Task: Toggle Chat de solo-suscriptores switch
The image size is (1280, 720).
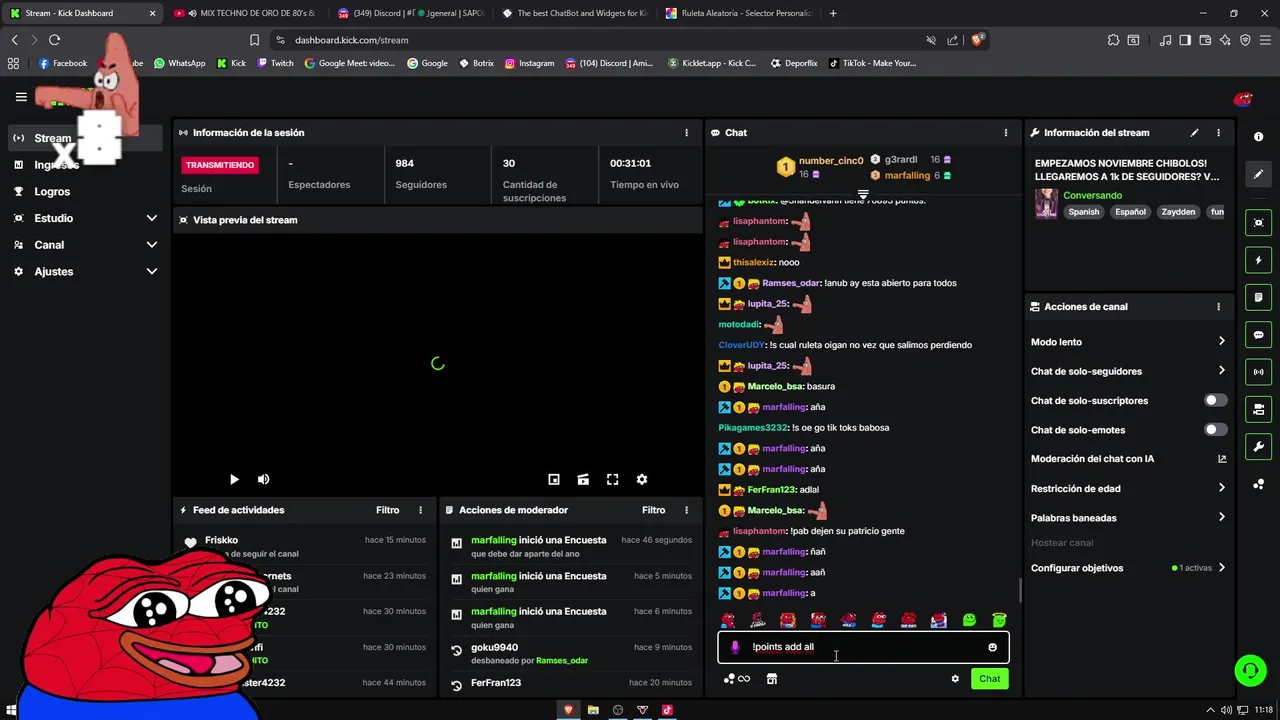Action: point(1215,400)
